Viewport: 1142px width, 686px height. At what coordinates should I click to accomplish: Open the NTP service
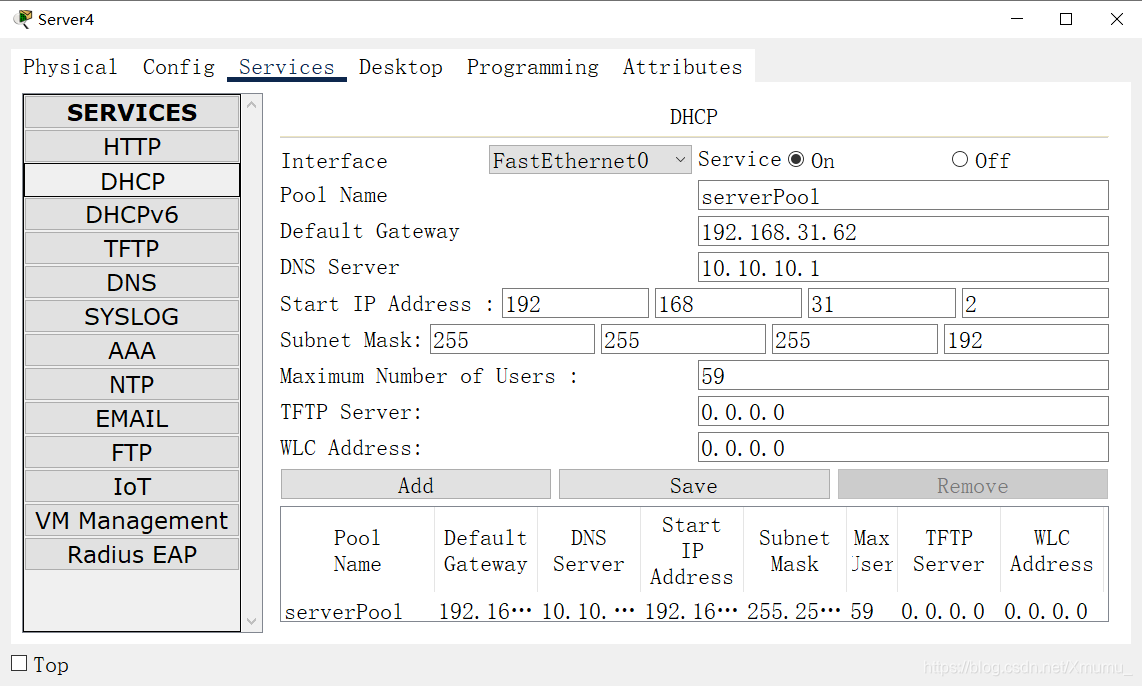point(132,385)
